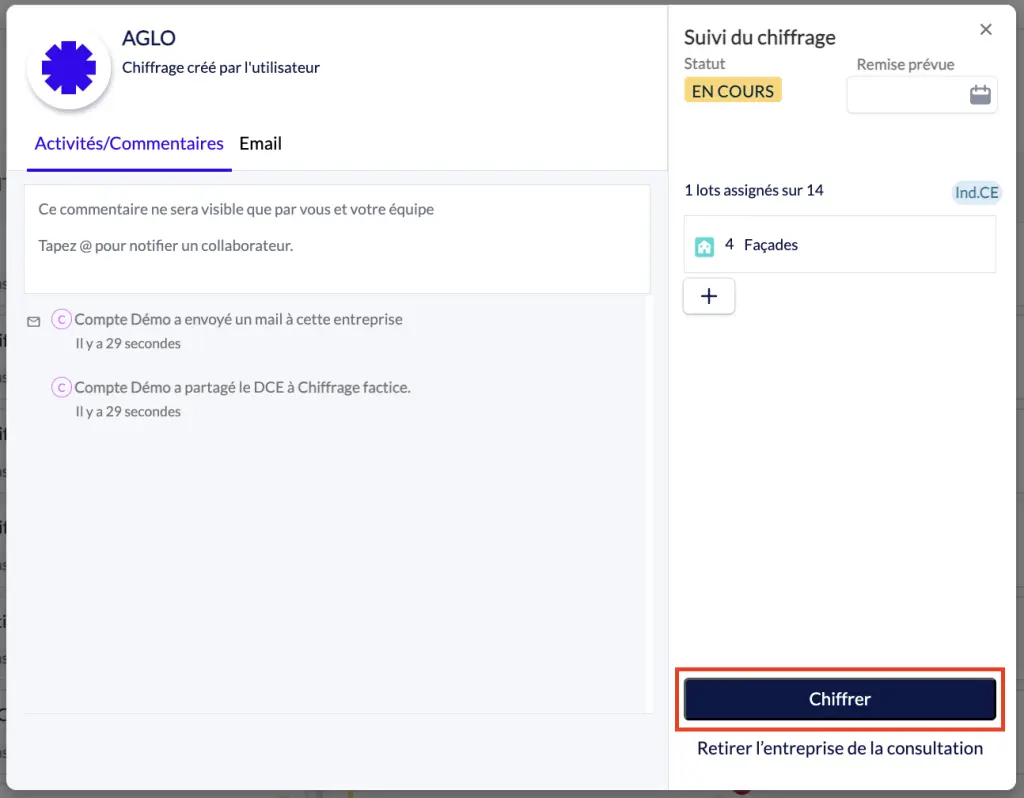Close the Suivi du chiffrage panel
The image size is (1024, 798).
pos(985,29)
